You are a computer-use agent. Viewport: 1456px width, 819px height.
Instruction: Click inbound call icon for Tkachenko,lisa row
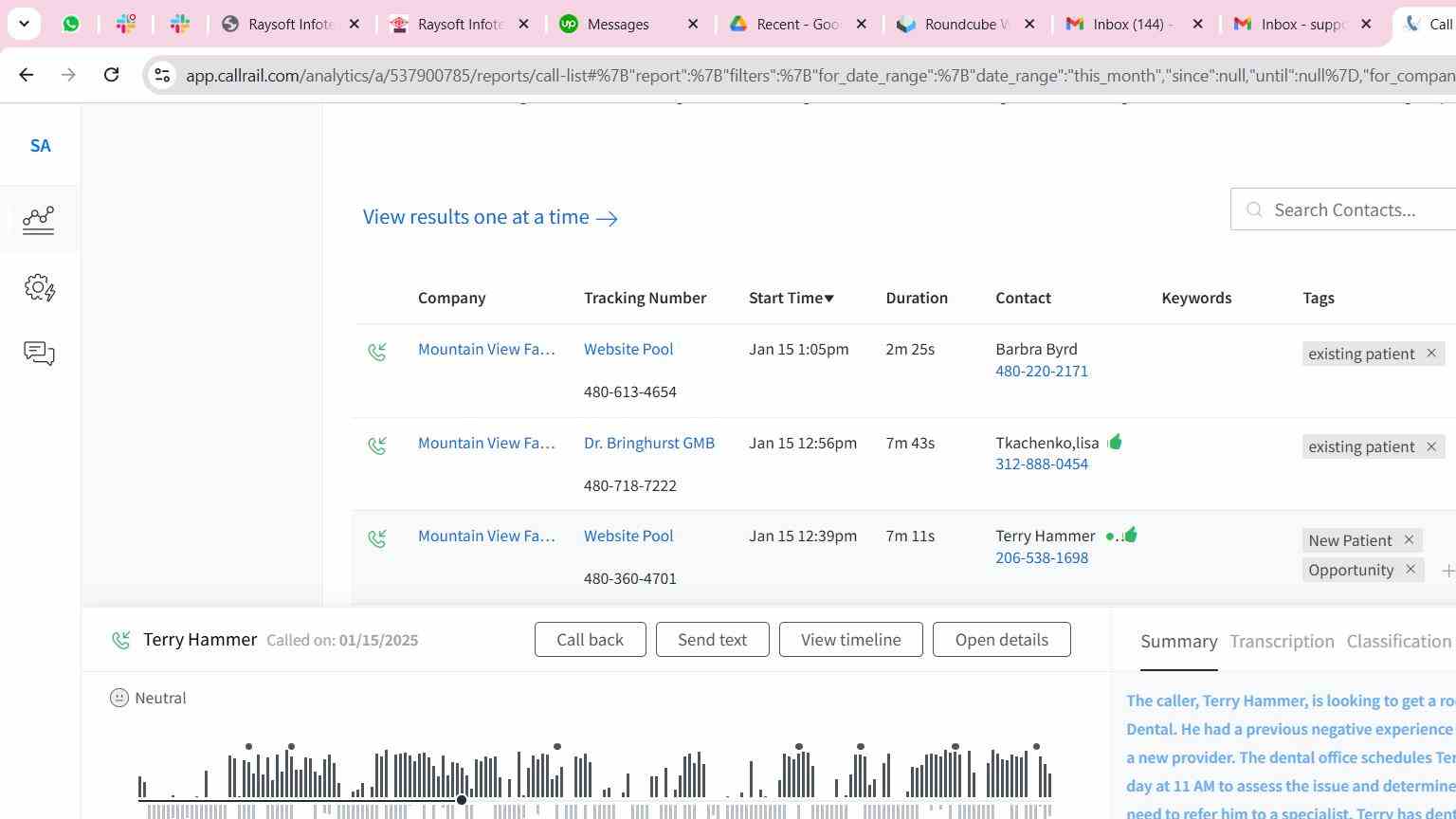(x=377, y=446)
